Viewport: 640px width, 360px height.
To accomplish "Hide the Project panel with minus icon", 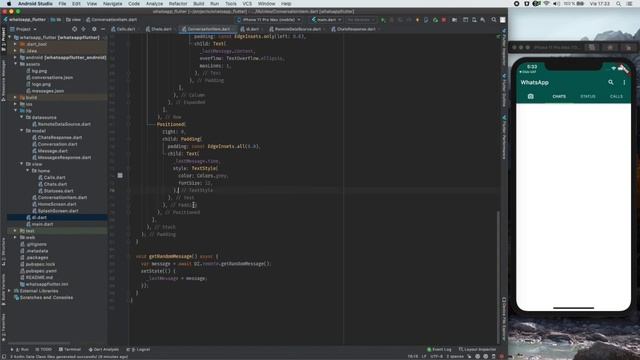I will [103, 29].
